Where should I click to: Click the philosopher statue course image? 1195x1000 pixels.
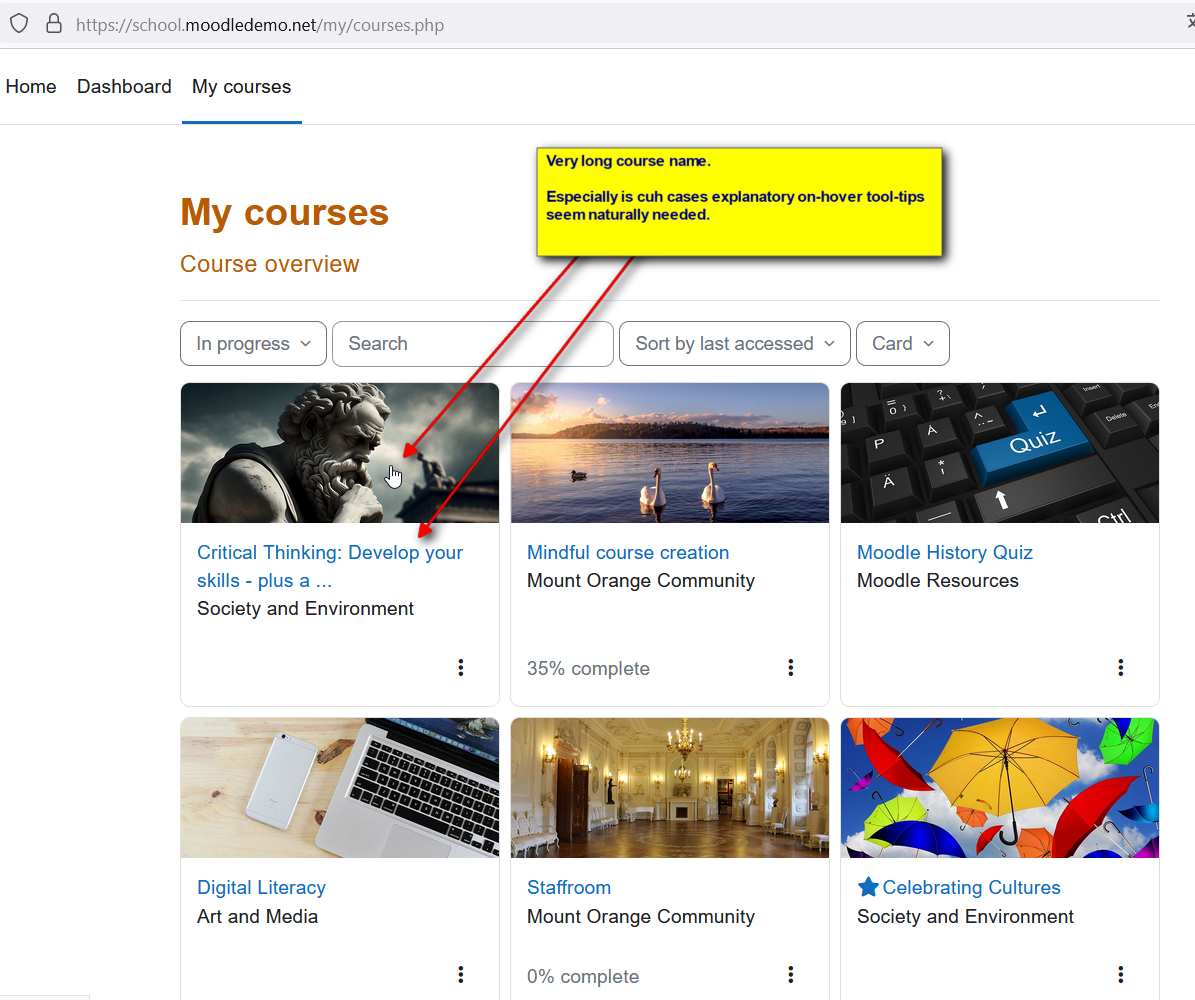point(340,453)
